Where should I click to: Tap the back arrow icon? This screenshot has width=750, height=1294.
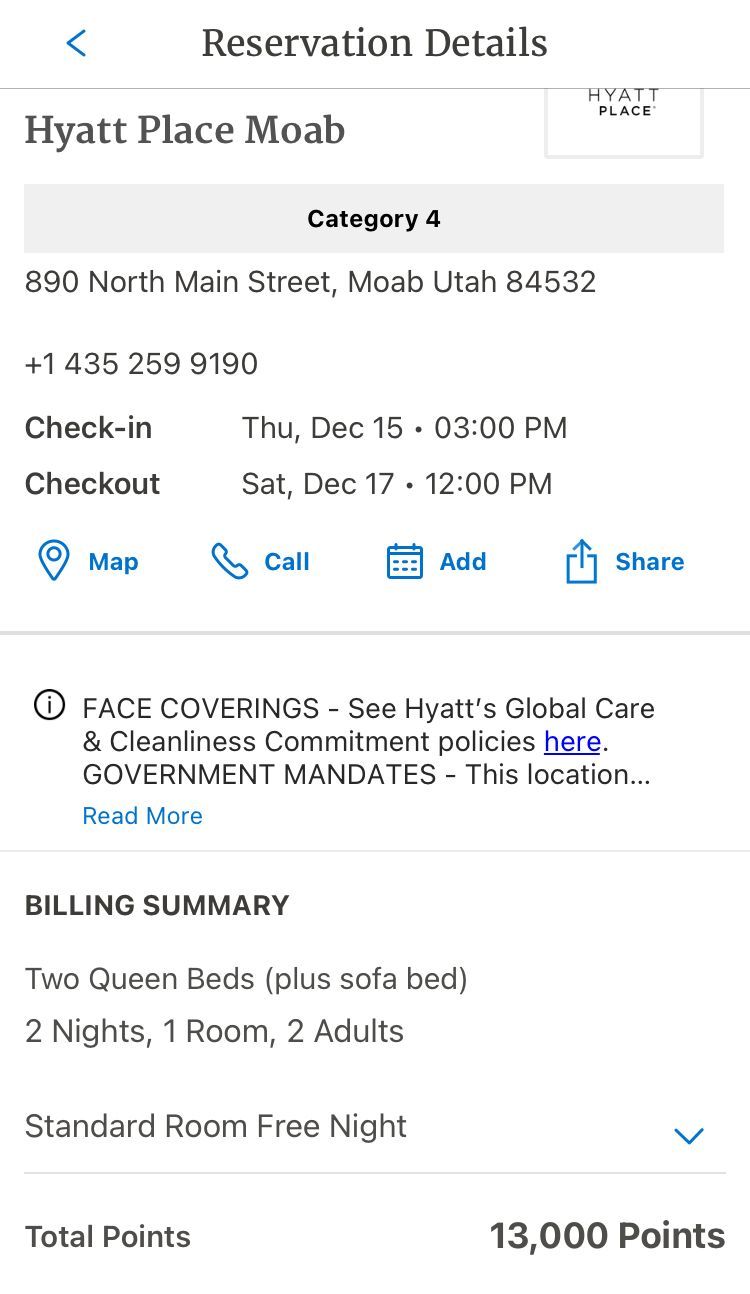pyautogui.click(x=76, y=43)
